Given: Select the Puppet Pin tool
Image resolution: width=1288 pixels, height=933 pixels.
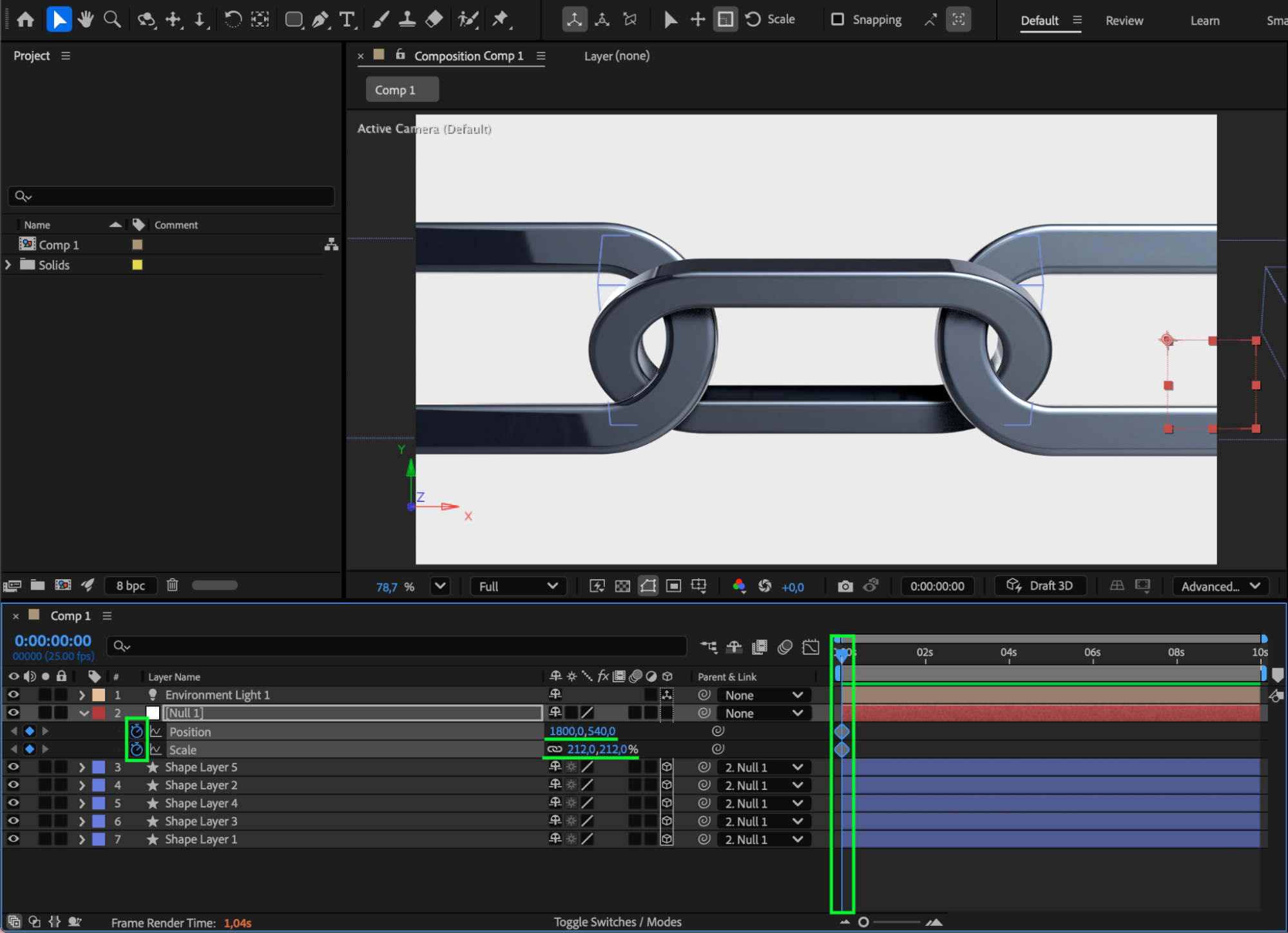Looking at the screenshot, I should [501, 19].
